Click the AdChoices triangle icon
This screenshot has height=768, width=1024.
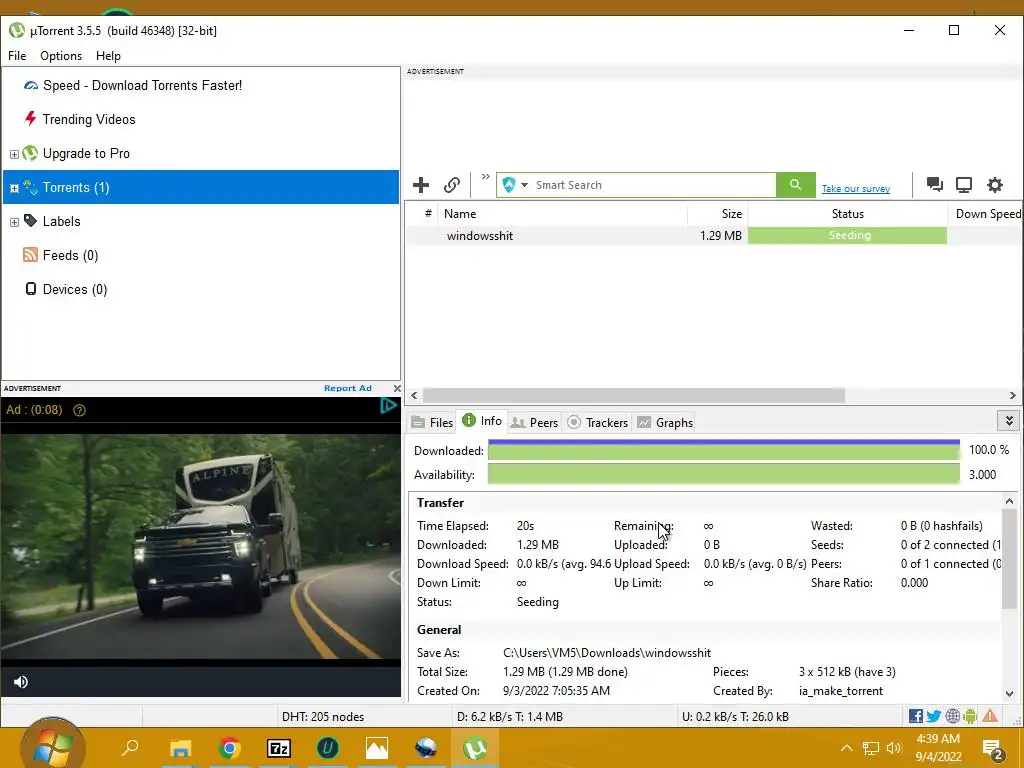coord(389,406)
